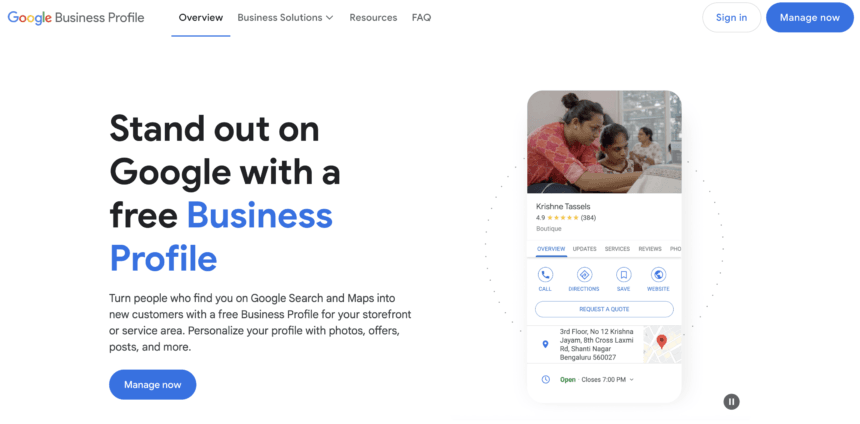The height and width of the screenshot is (424, 860).
Task: Select the OVERVIEW tab in phone preview
Action: coord(551,249)
